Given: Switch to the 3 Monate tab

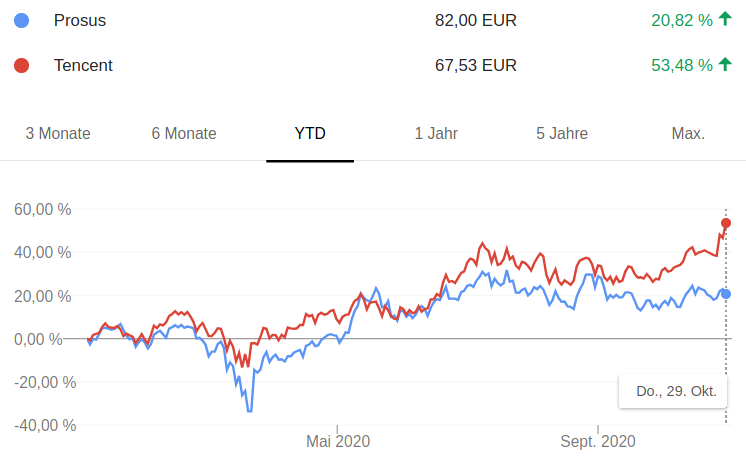Looking at the screenshot, I should pyautogui.click(x=58, y=134).
